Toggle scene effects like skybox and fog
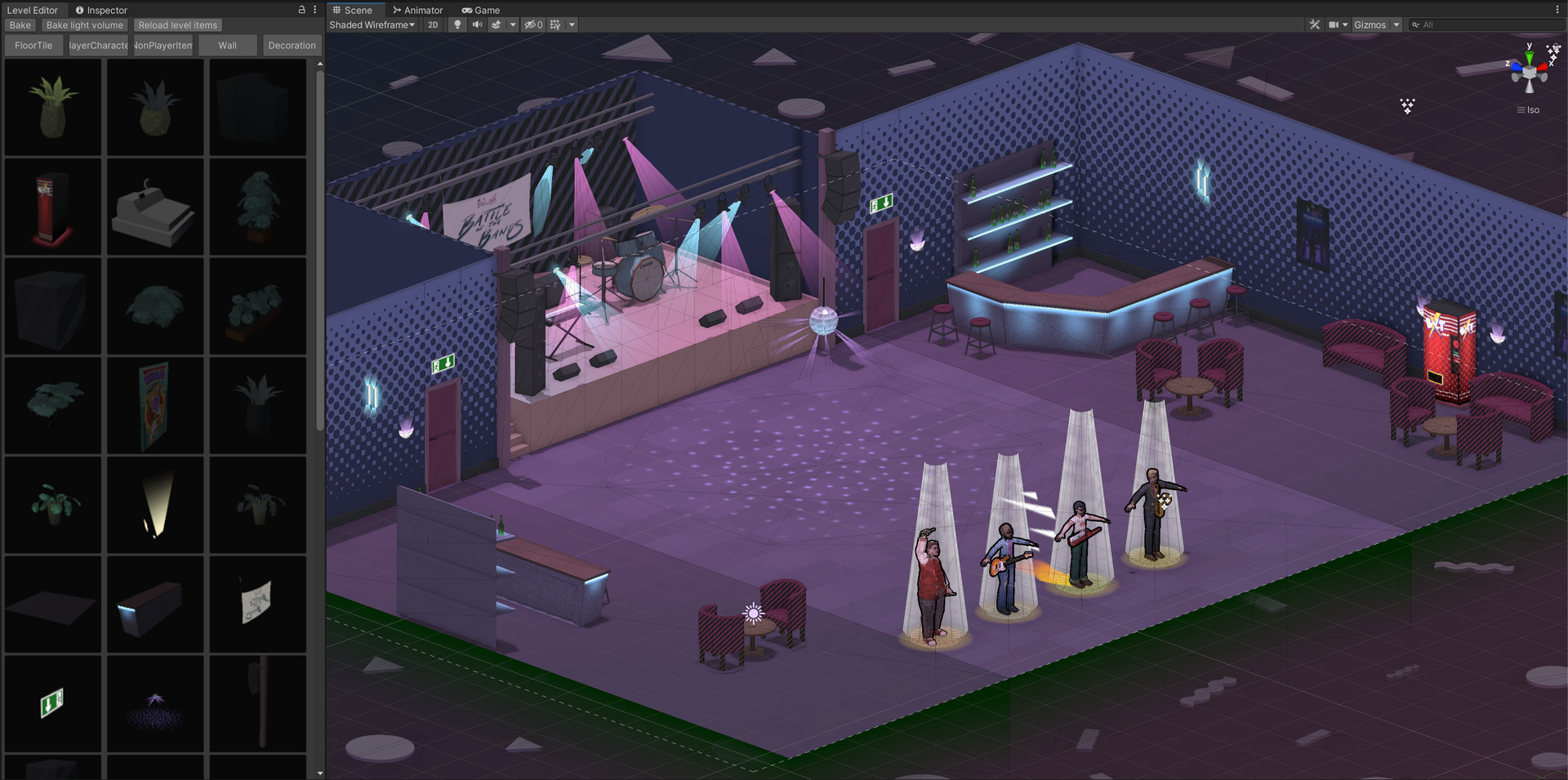The height and width of the screenshot is (780, 1568). pos(496,25)
